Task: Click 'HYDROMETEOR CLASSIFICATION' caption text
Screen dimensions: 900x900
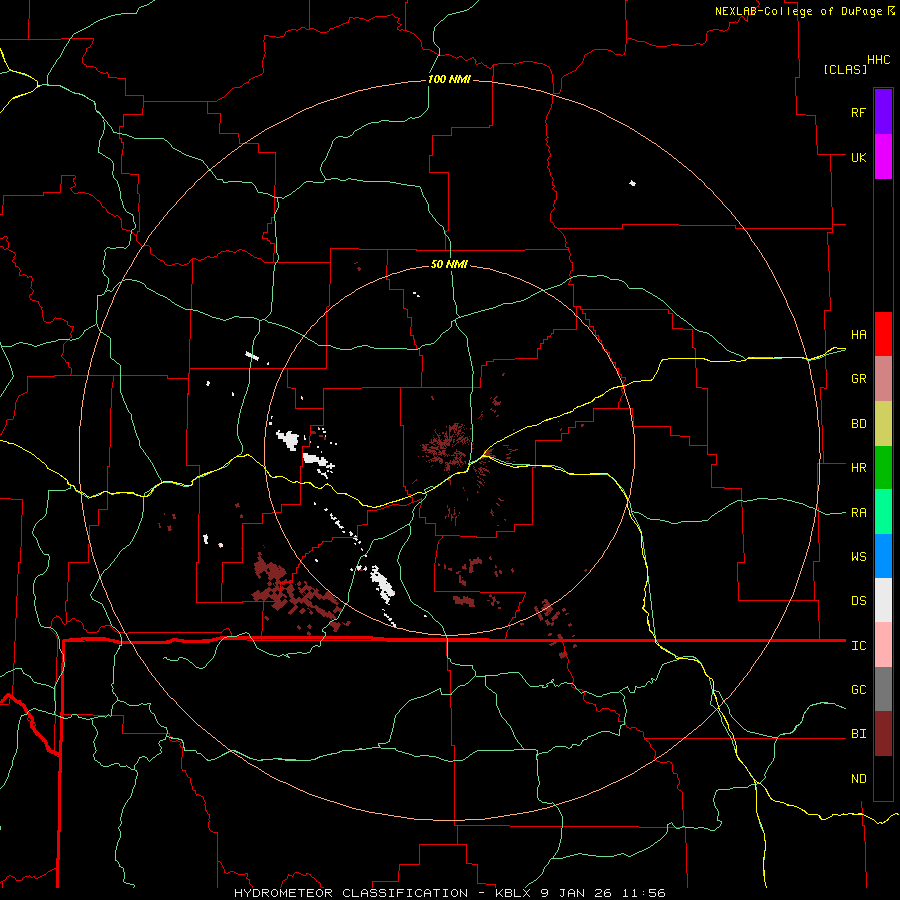Action: pyautogui.click(x=351, y=893)
